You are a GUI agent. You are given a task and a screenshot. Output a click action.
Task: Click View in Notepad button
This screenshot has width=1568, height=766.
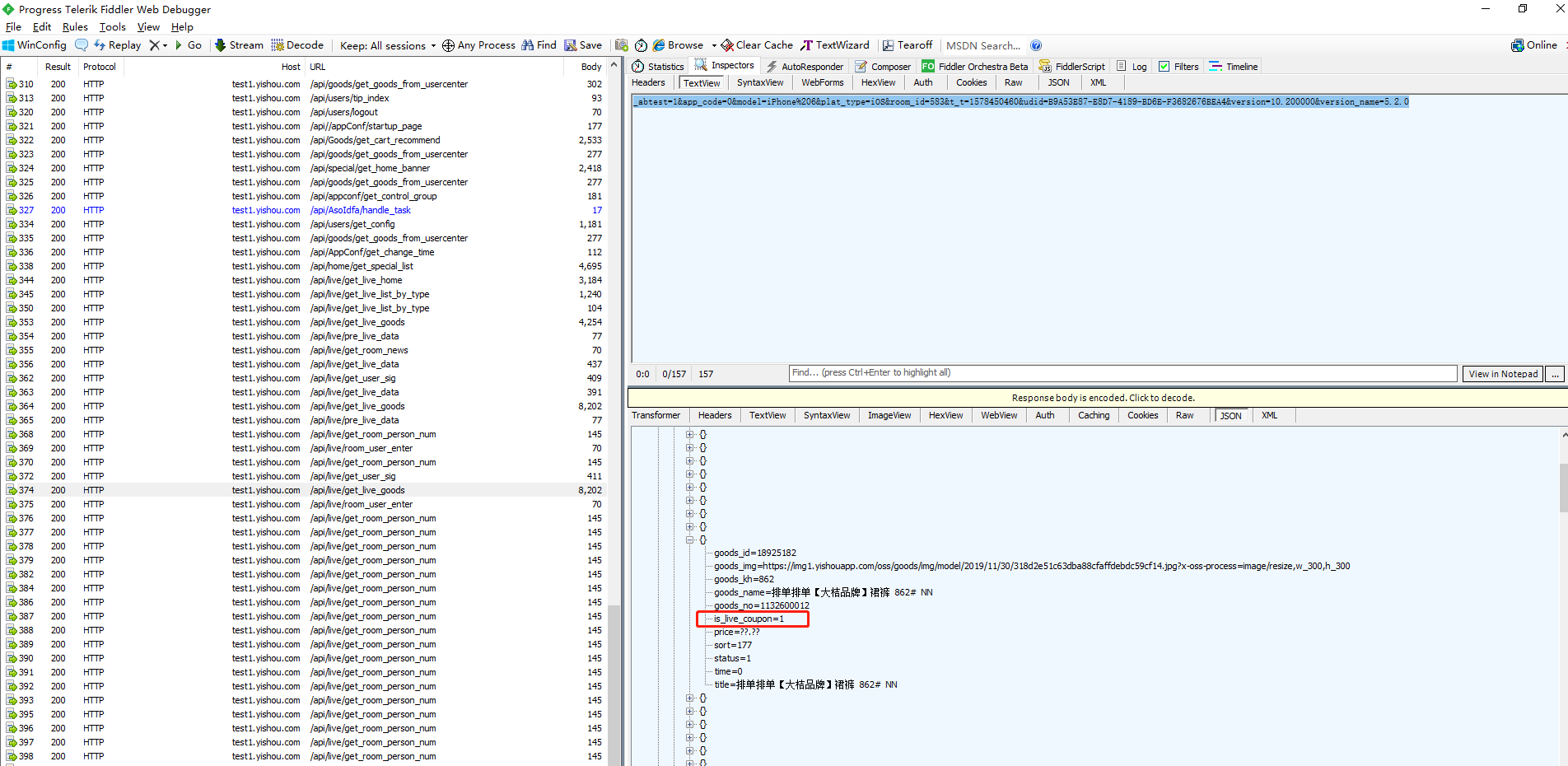pos(1503,374)
